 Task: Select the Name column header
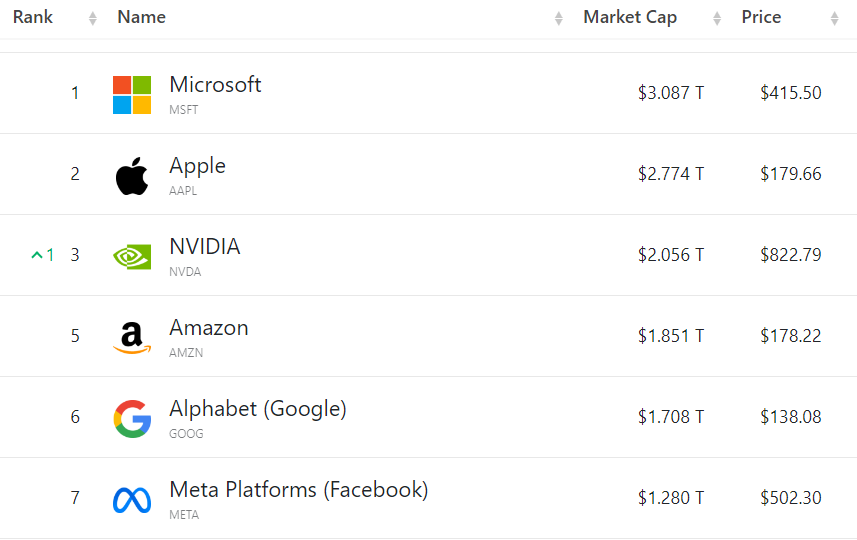point(142,17)
